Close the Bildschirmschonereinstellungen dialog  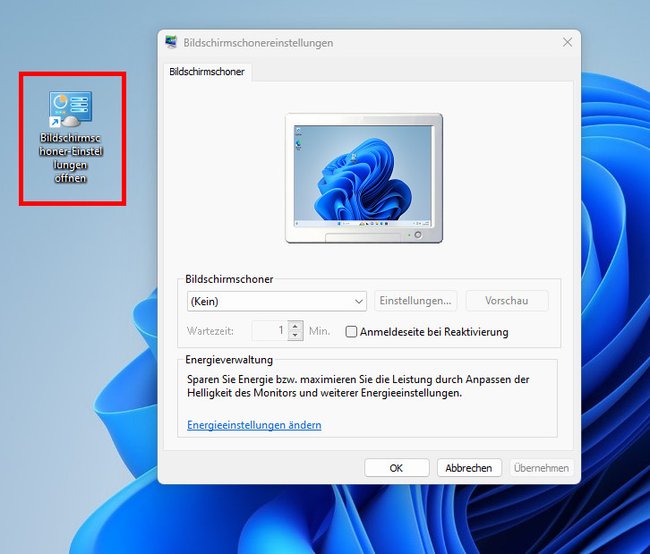point(567,42)
